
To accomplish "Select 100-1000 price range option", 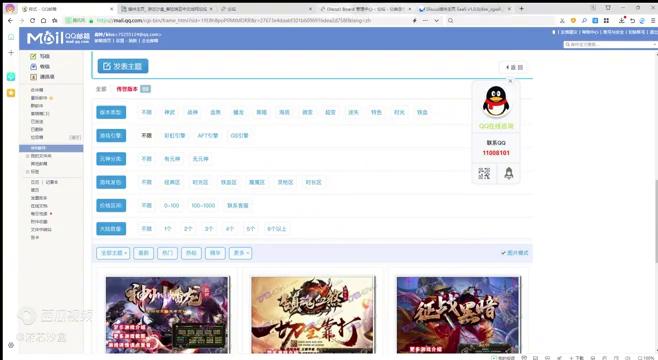I will (x=203, y=206).
